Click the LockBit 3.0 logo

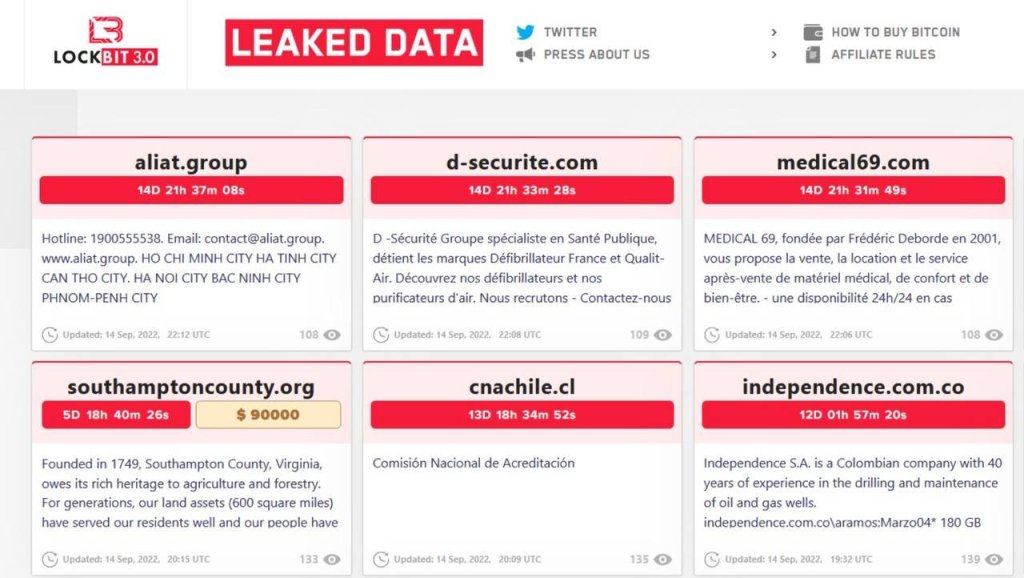point(105,42)
